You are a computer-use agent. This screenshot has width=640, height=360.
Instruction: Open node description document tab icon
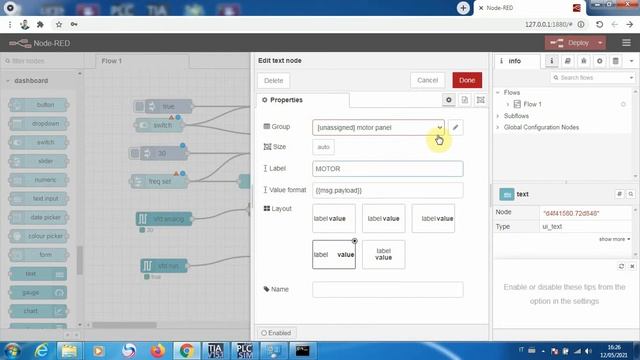[x=464, y=100]
